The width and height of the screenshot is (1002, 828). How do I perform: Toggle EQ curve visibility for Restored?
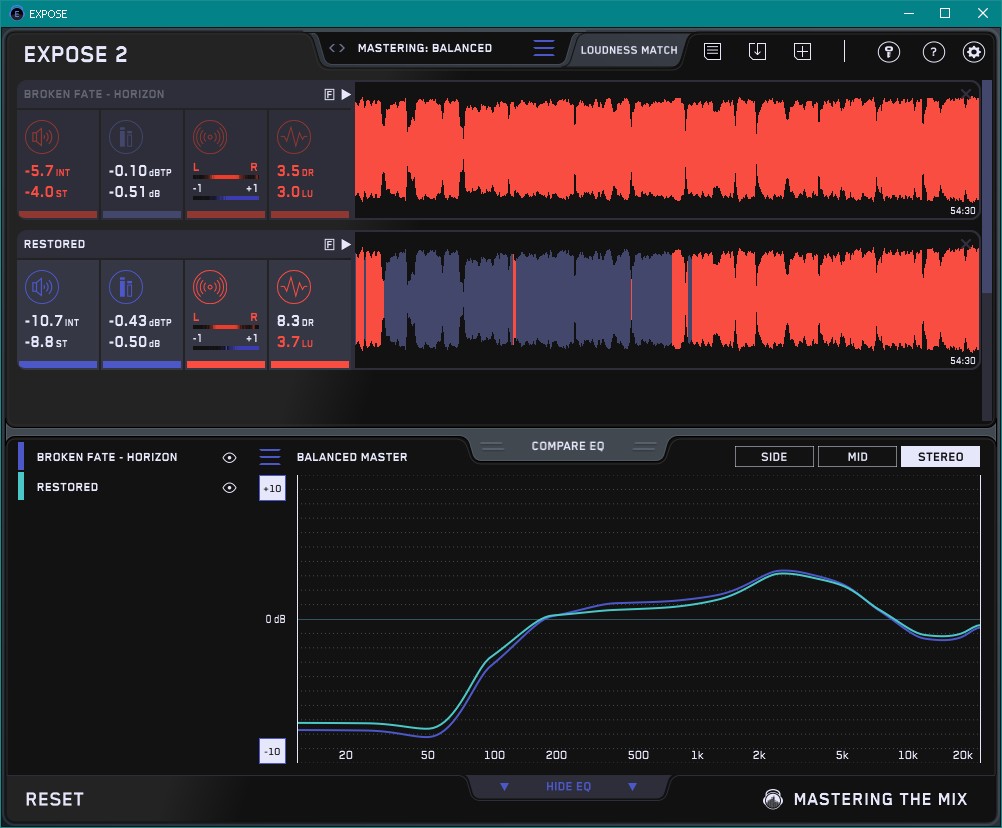[229, 487]
